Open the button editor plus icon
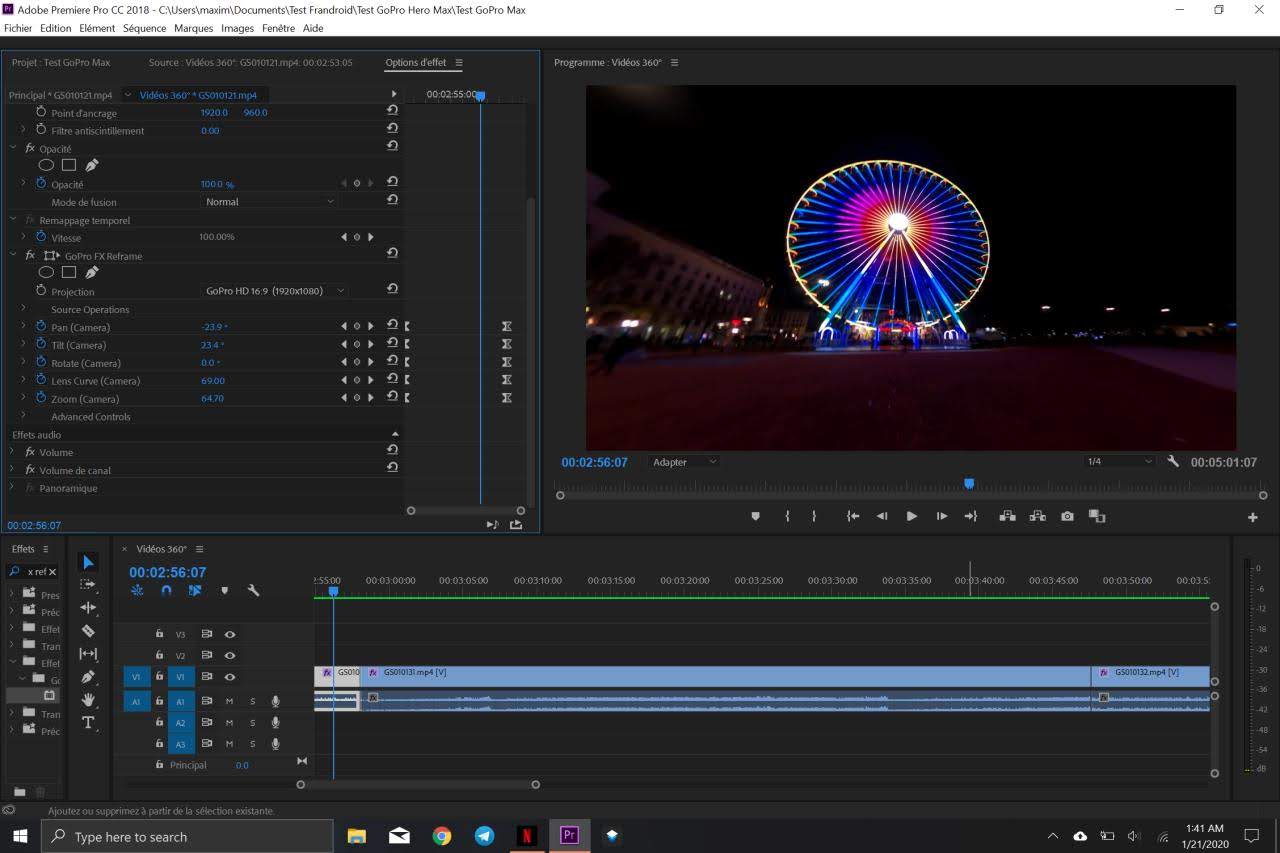This screenshot has height=853, width=1280. coord(1253,517)
